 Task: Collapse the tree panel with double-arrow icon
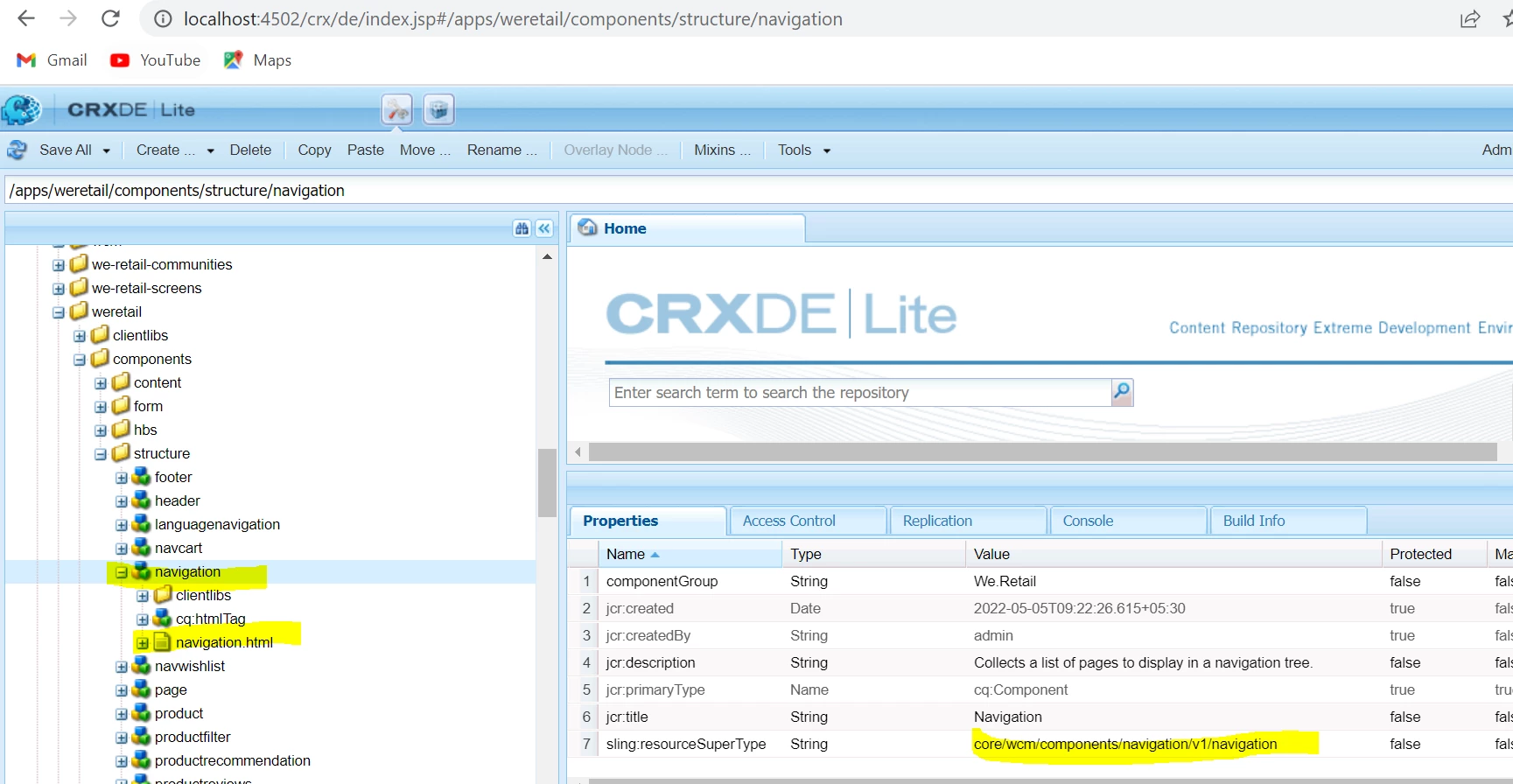pos(544,228)
